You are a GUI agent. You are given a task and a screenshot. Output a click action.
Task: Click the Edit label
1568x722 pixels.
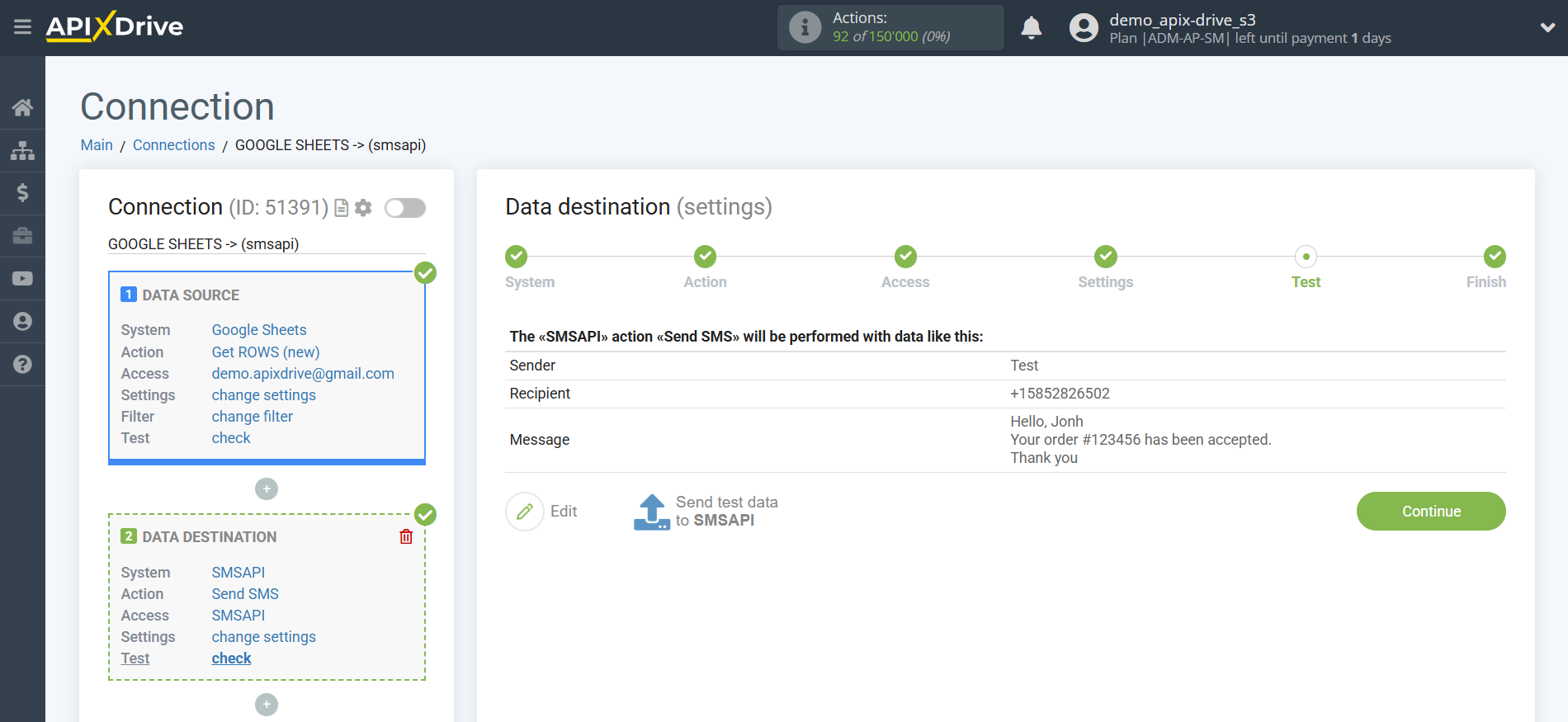pos(564,512)
